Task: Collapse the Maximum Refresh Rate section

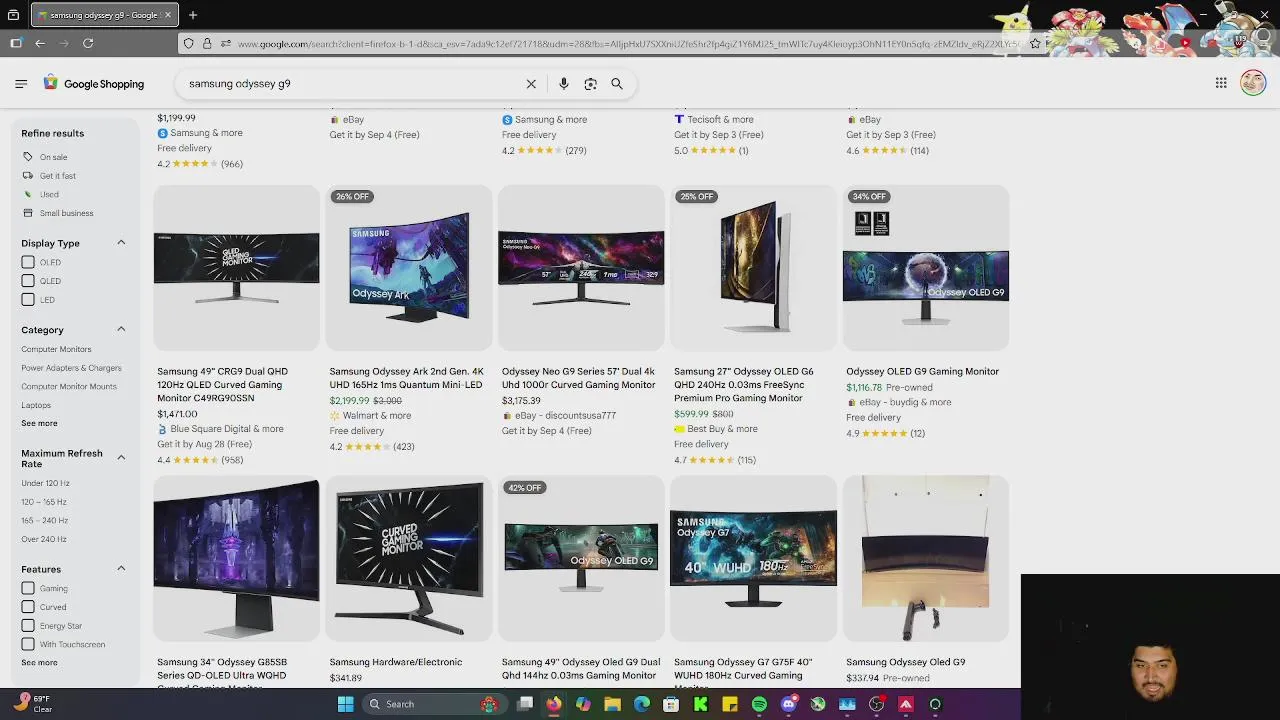Action: 121,457
